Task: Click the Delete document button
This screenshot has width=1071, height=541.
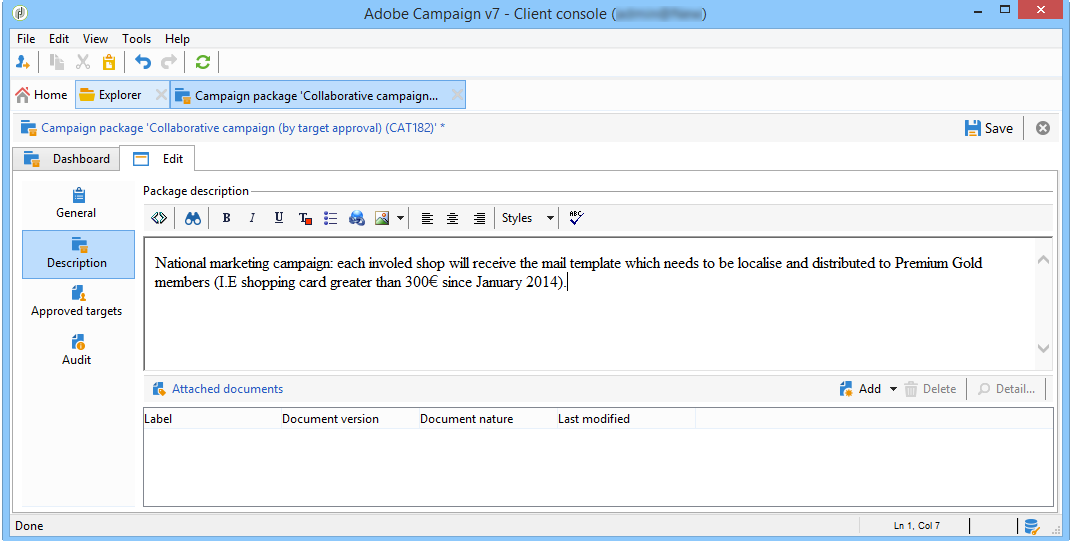Action: pyautogui.click(x=930, y=389)
